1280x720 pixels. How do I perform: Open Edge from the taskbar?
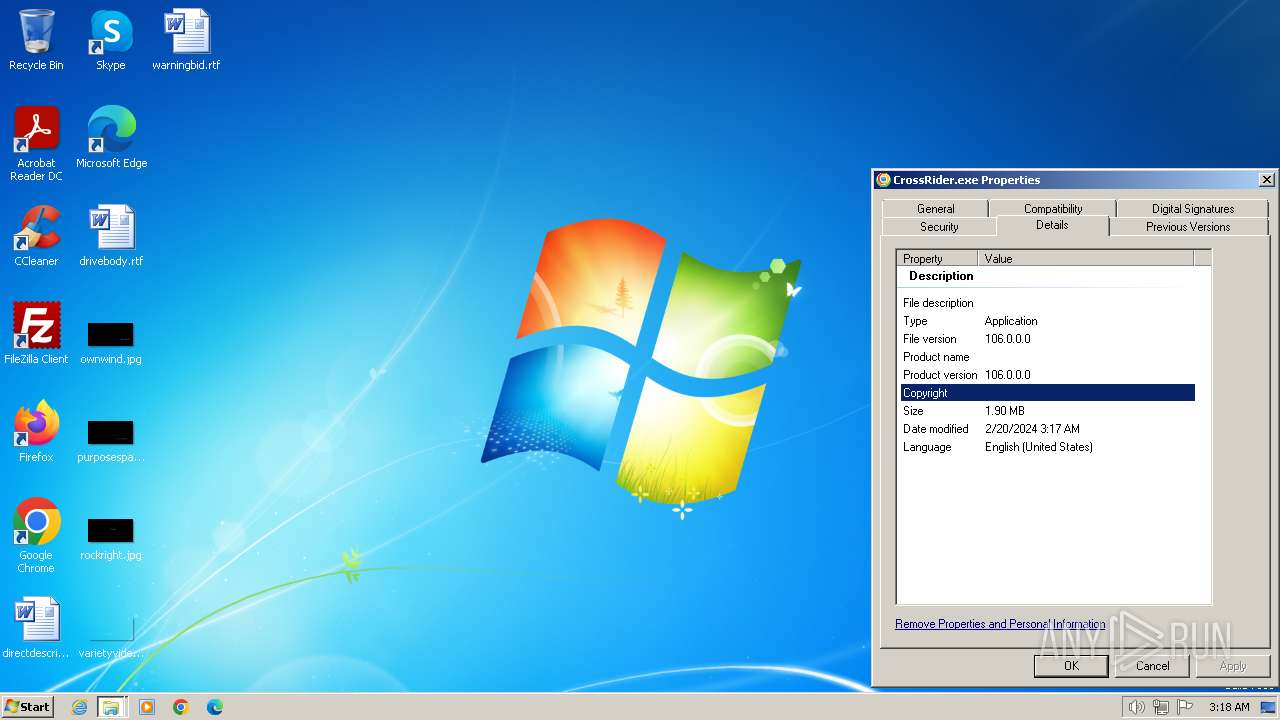point(215,707)
